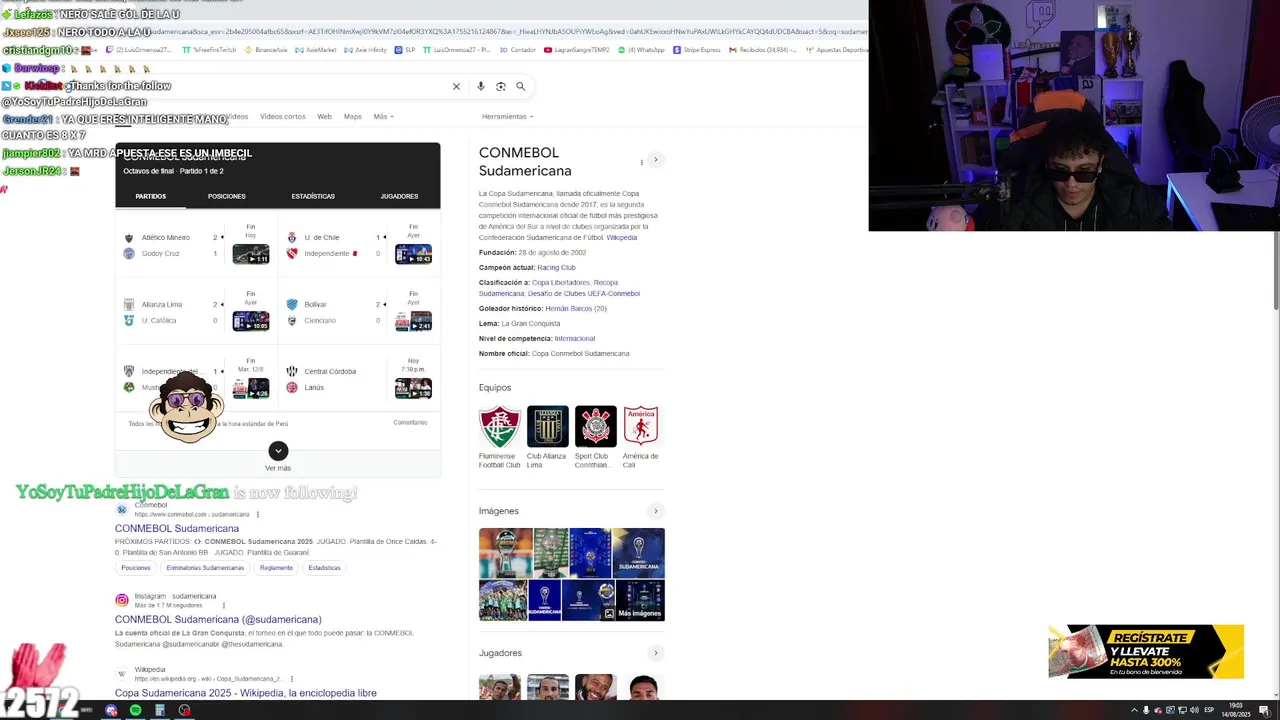Open the WhatsApp bookmark in bookmarks bar
1280x720 pixels.
pos(642,49)
